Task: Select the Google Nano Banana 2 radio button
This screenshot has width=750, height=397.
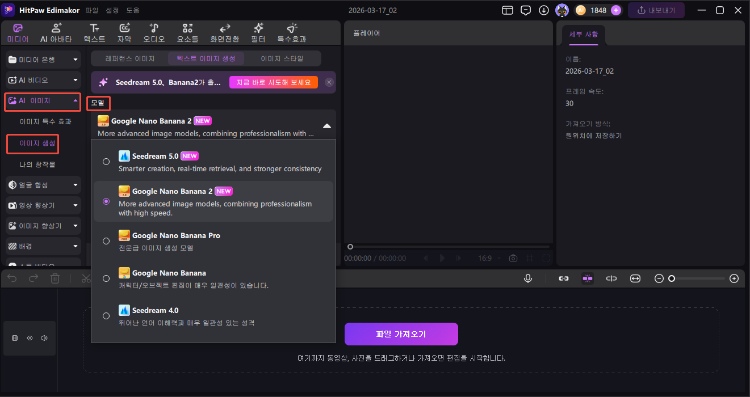Action: pyautogui.click(x=106, y=202)
